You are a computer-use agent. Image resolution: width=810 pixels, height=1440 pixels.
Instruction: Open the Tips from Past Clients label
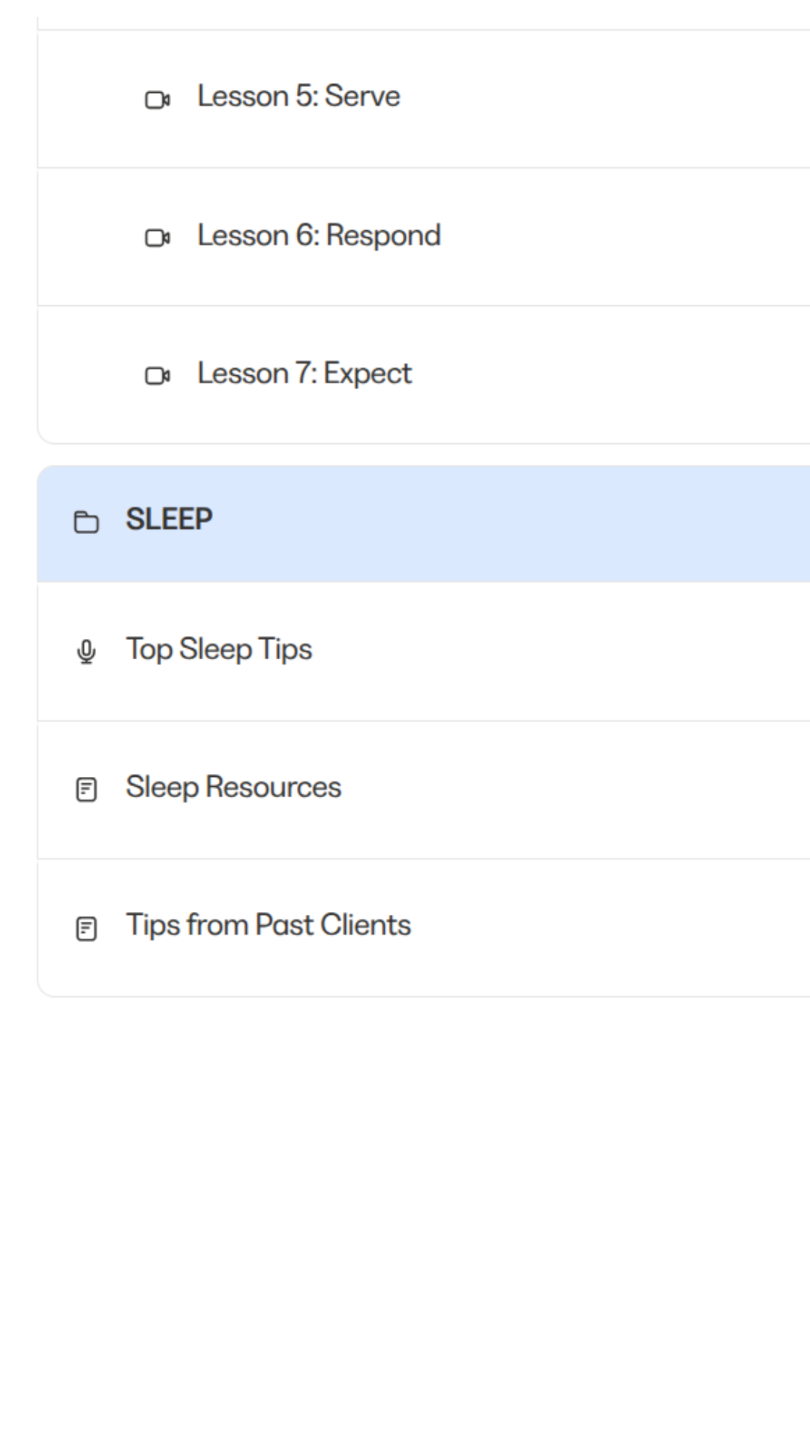click(x=268, y=926)
